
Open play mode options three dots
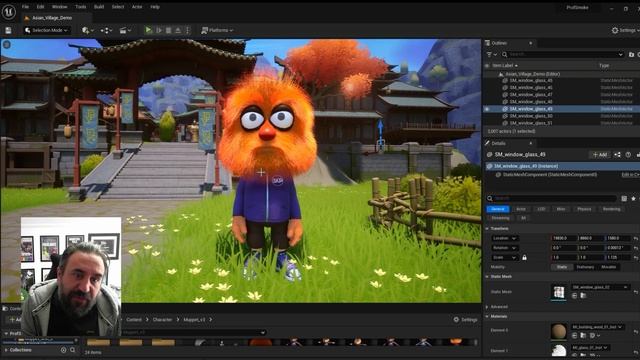click(187, 30)
